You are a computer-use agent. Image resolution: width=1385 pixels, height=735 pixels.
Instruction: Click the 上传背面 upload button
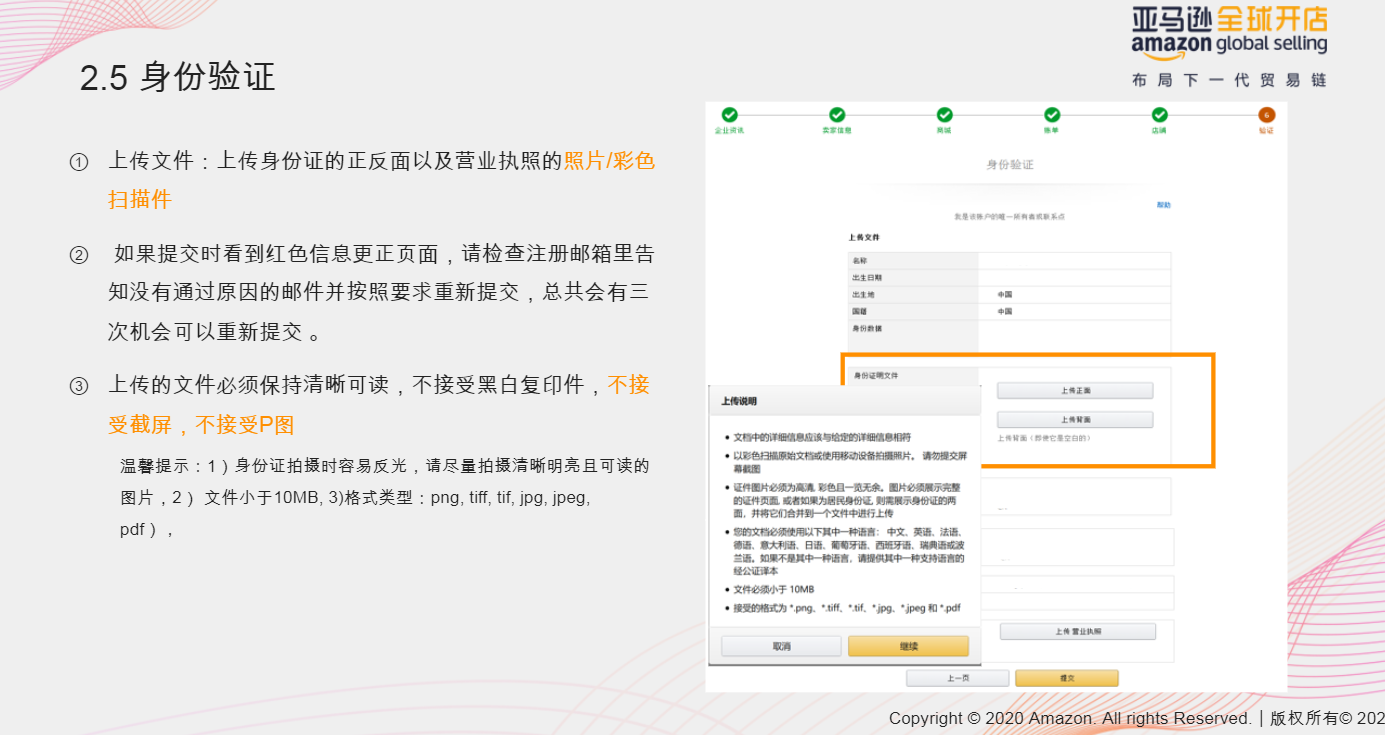1077,419
